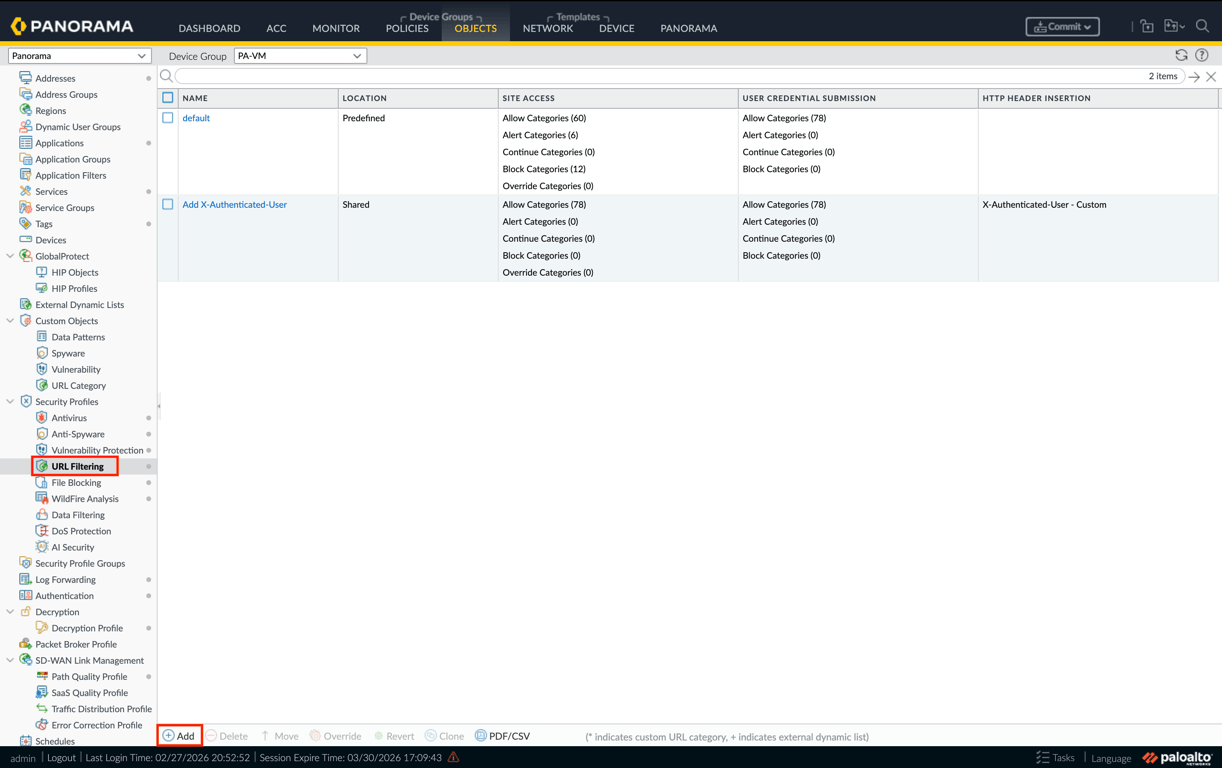Click the Application Filters icon
Screen dimensions: 1222x768
coord(25,175)
